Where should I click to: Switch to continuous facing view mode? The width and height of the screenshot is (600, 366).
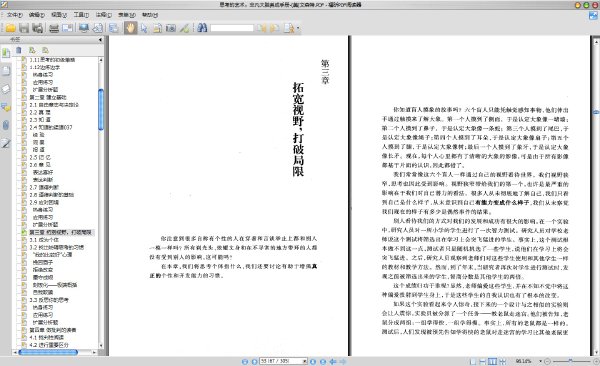point(502,361)
